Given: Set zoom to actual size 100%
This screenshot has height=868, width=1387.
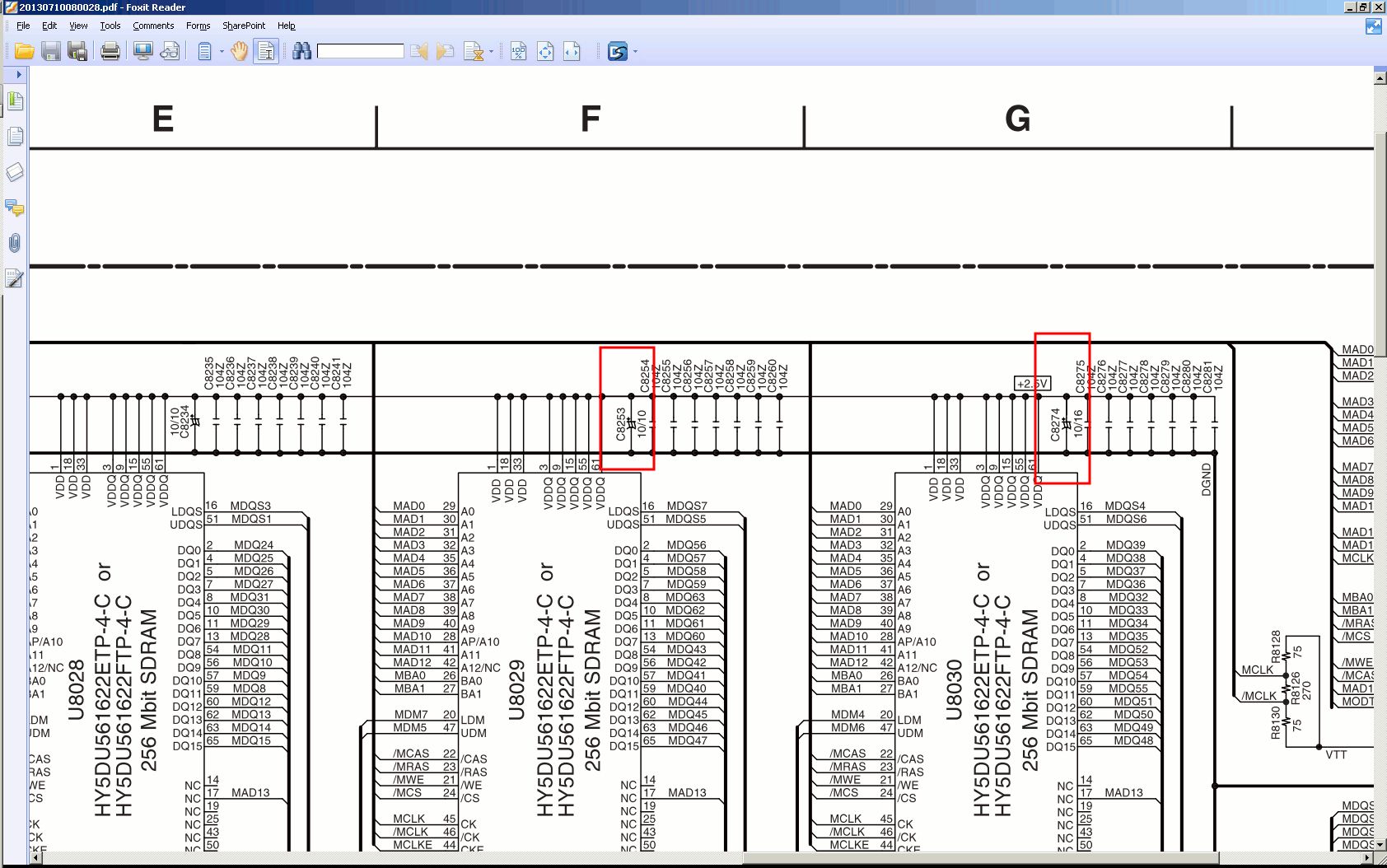Looking at the screenshot, I should point(518,52).
